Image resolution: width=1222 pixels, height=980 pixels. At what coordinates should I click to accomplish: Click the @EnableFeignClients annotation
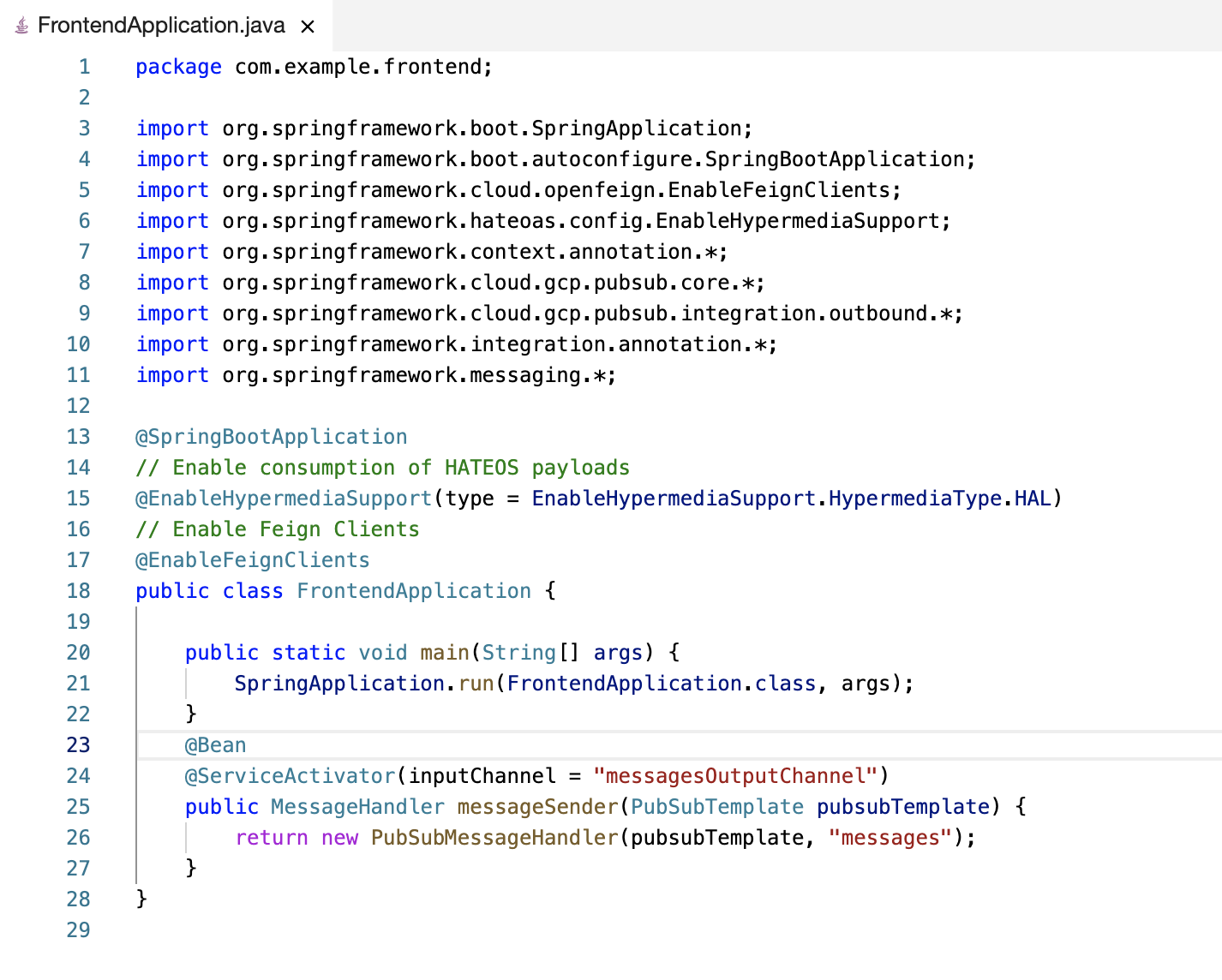click(x=253, y=560)
